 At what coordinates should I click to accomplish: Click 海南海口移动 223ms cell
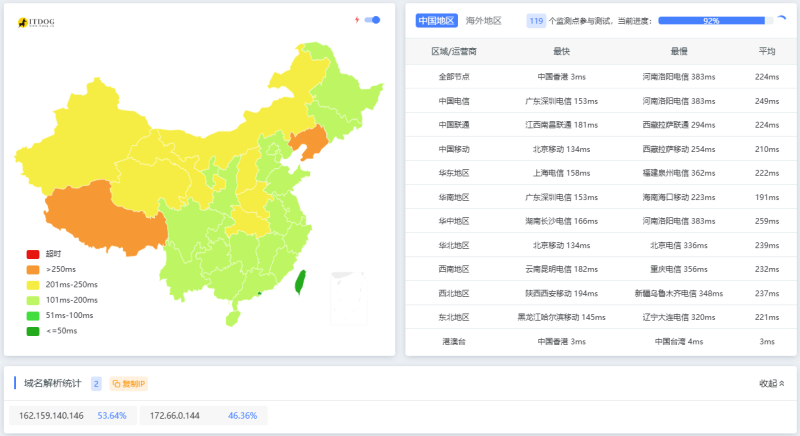[679, 197]
